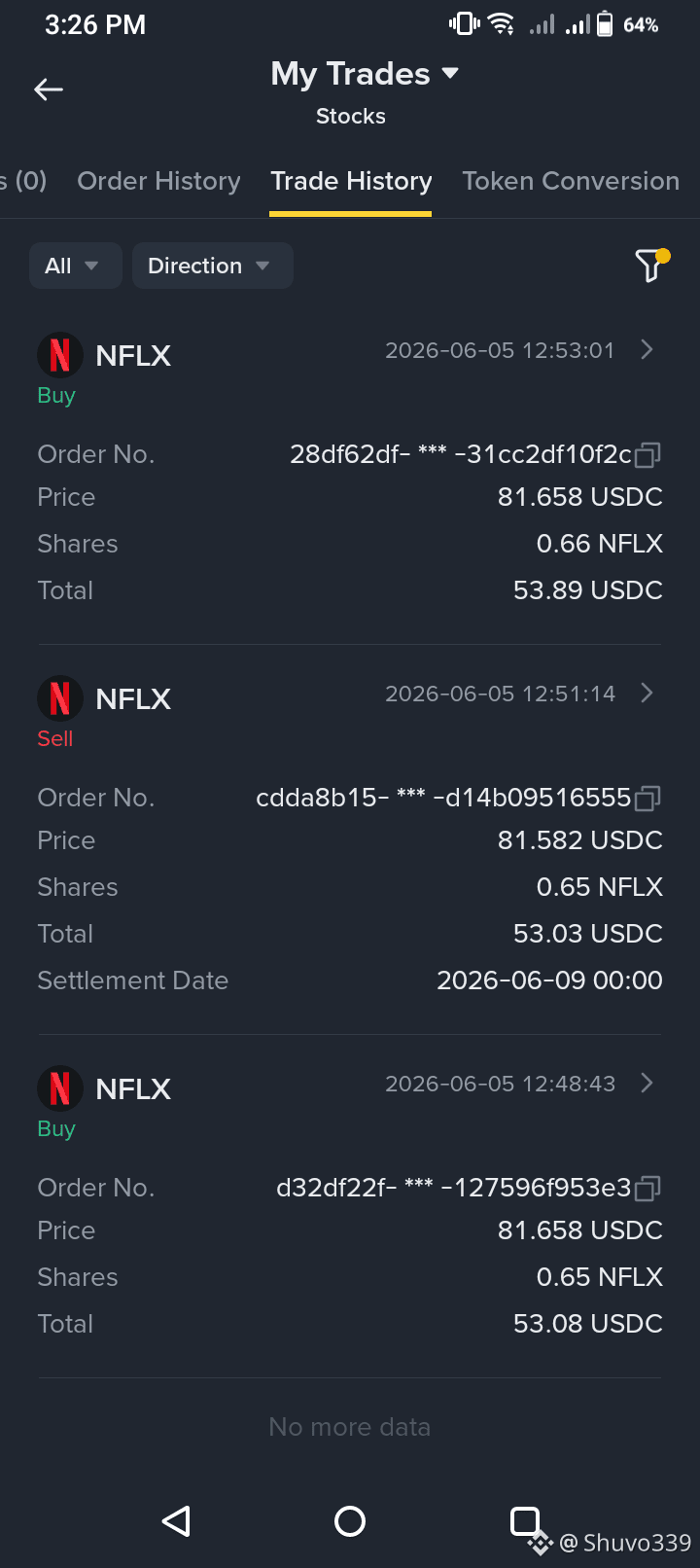Copy order number cdda8b15
This screenshot has height=1568, width=700.
click(x=647, y=798)
